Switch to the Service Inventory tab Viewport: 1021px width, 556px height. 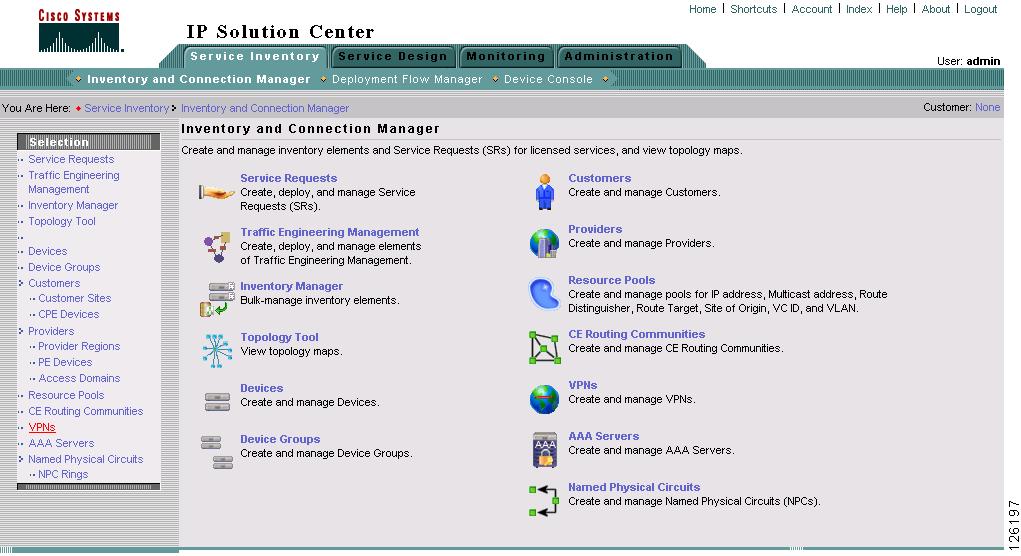(x=255, y=57)
